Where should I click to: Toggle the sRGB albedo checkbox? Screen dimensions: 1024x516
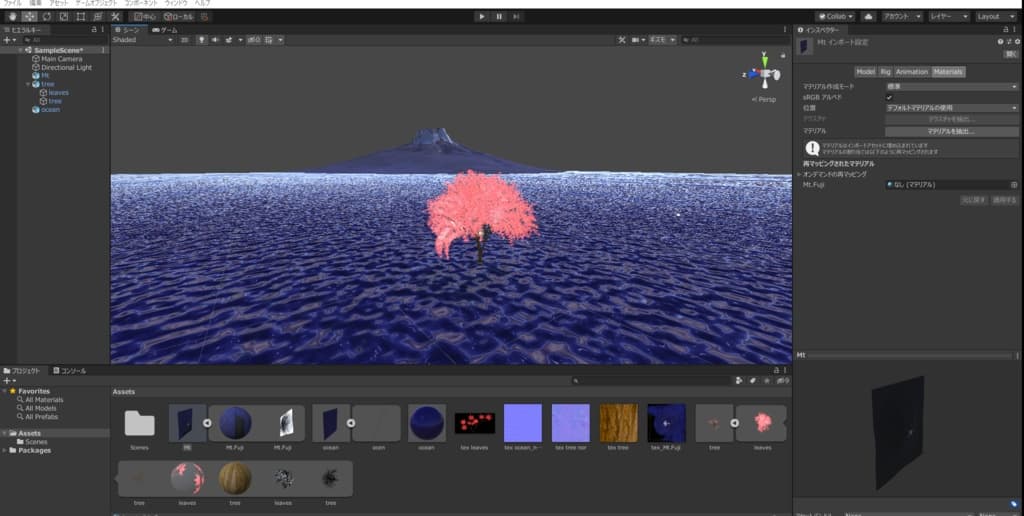[x=889, y=97]
